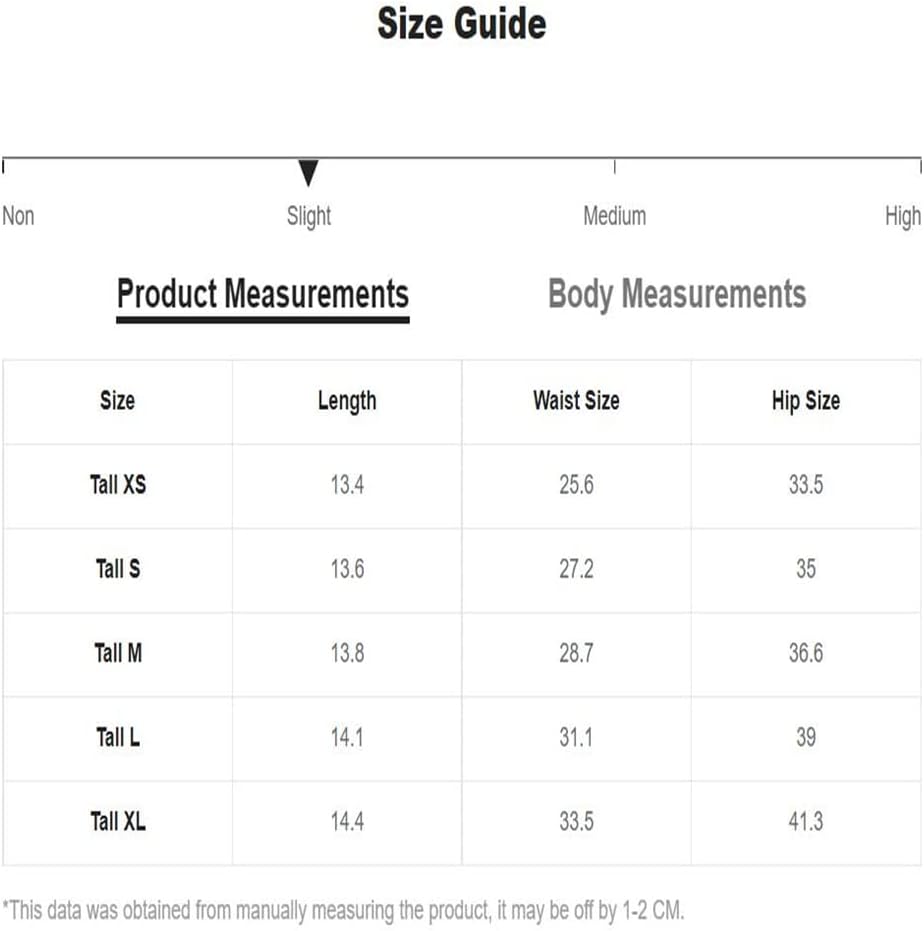Click the black triangle stretch marker
Viewport: 924px width, 931px height.
coord(308,173)
